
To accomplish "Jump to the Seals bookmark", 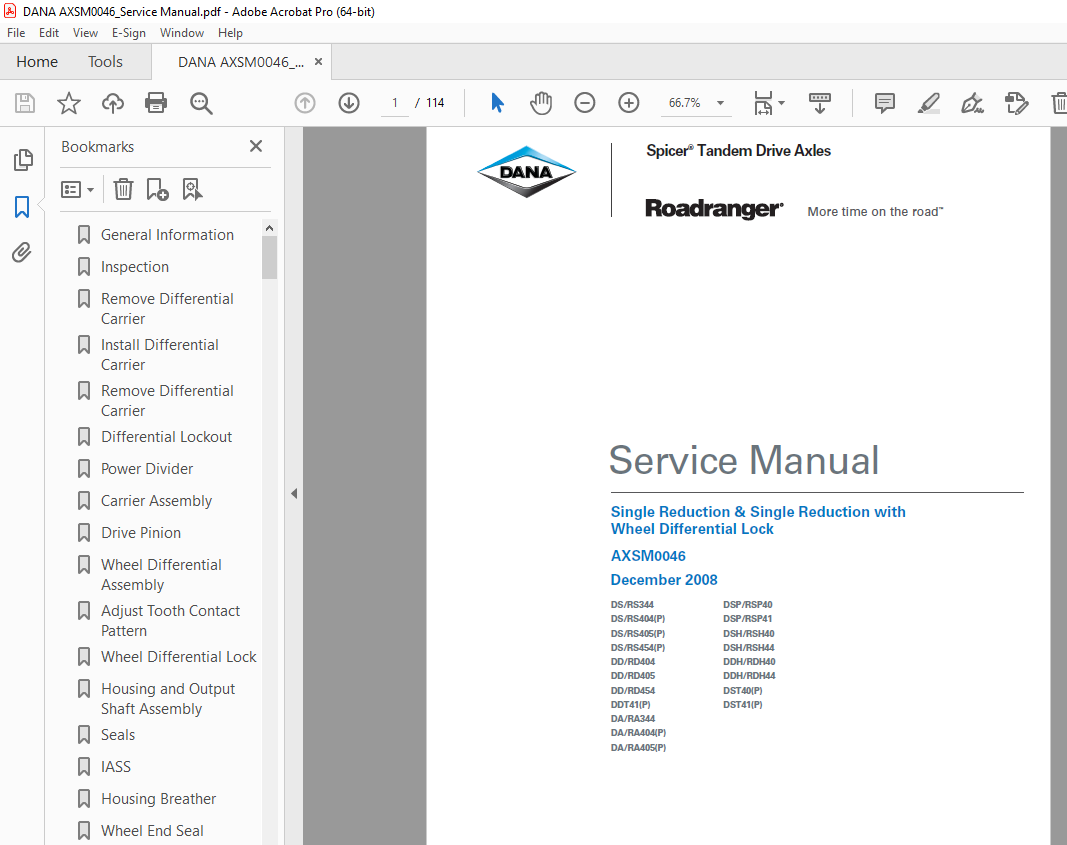I will point(118,735).
